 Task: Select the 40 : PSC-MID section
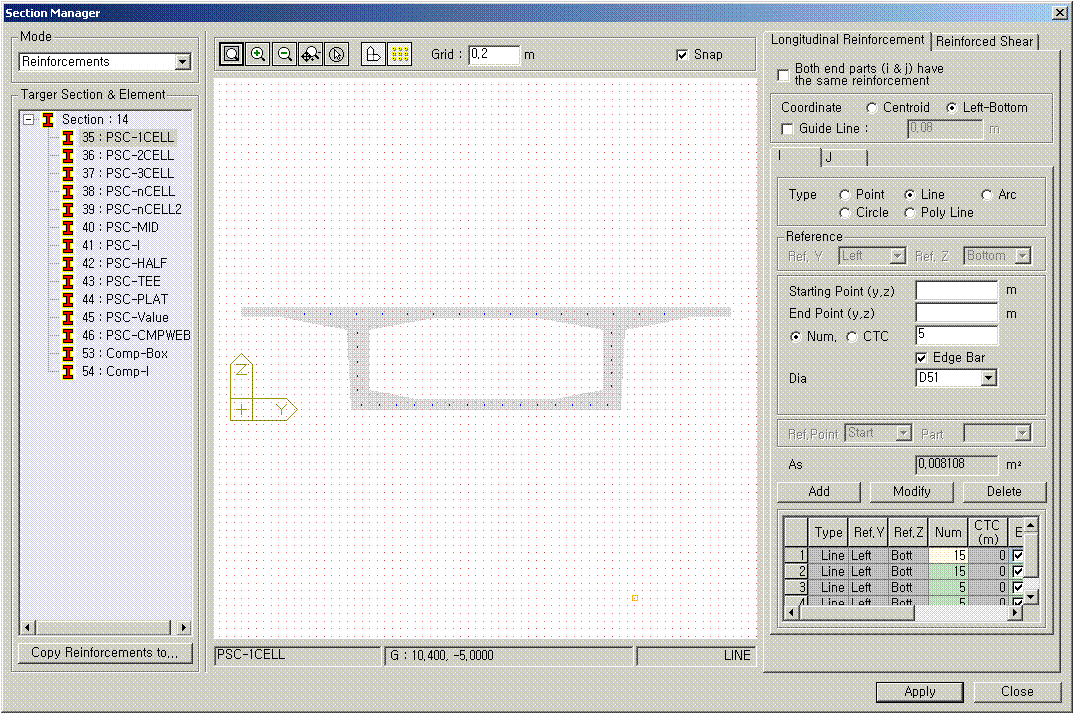pyautogui.click(x=132, y=227)
